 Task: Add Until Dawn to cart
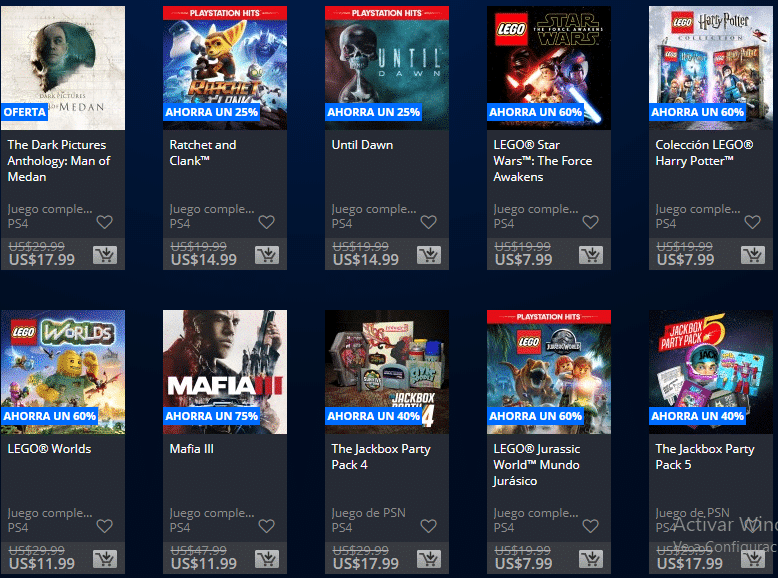point(429,255)
